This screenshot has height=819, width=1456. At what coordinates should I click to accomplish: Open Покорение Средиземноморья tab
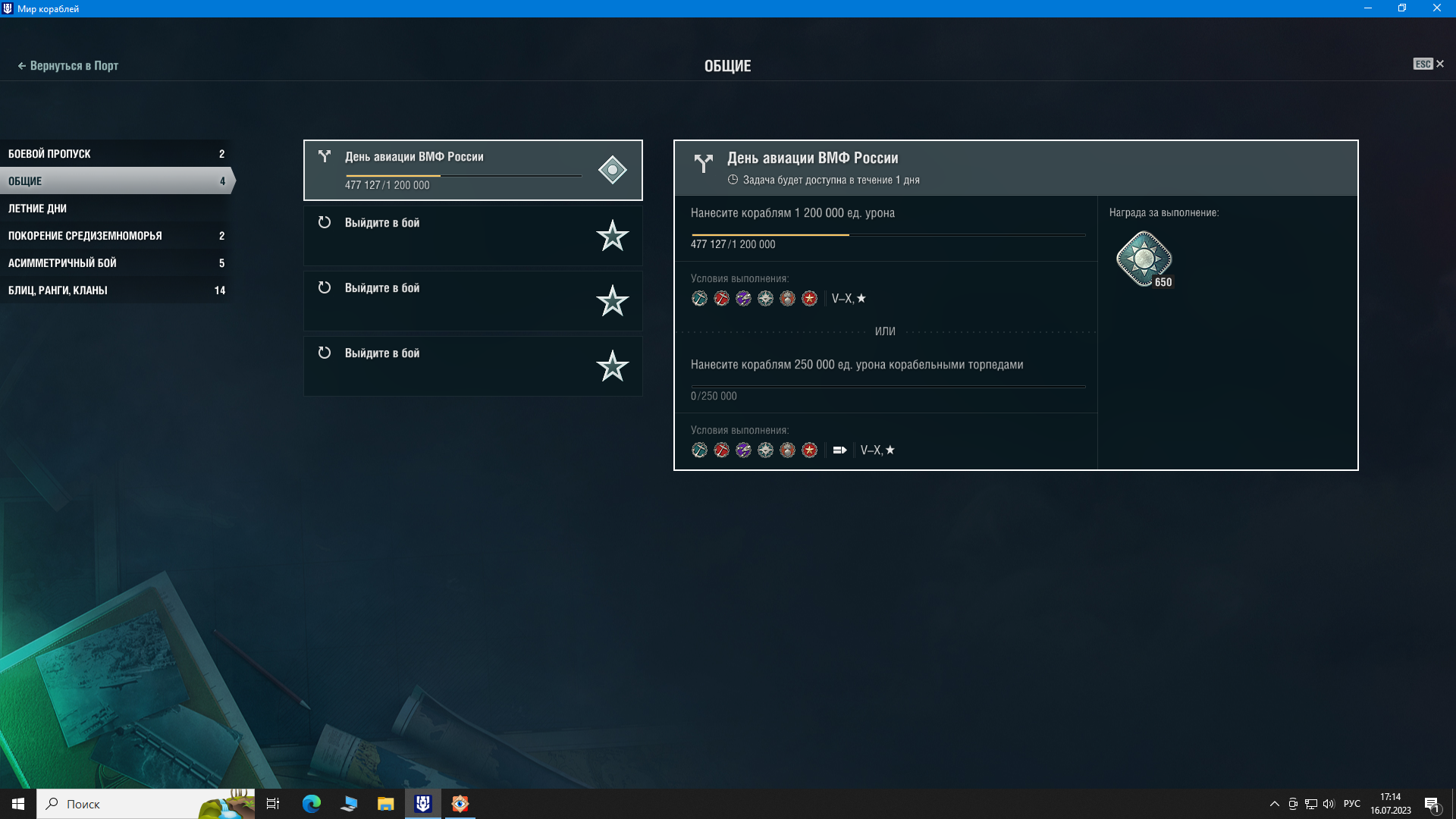click(115, 235)
